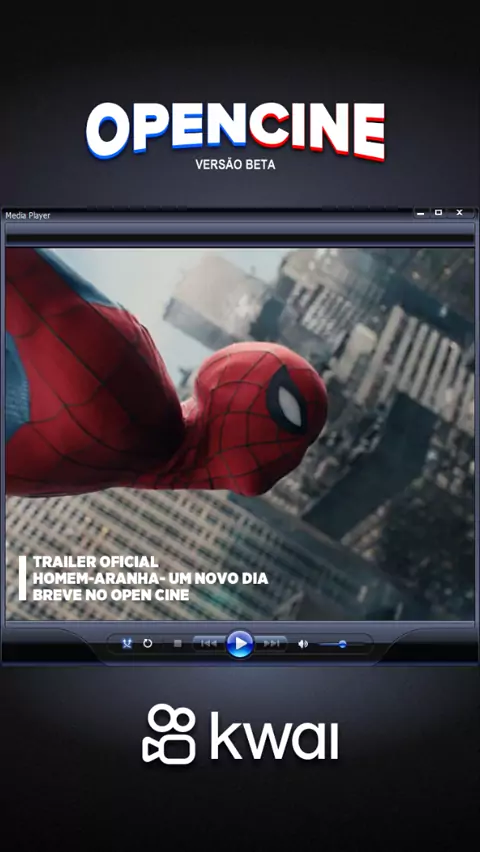Click the Kwai camera icon
480x852 pixels.
pyautogui.click(x=169, y=734)
